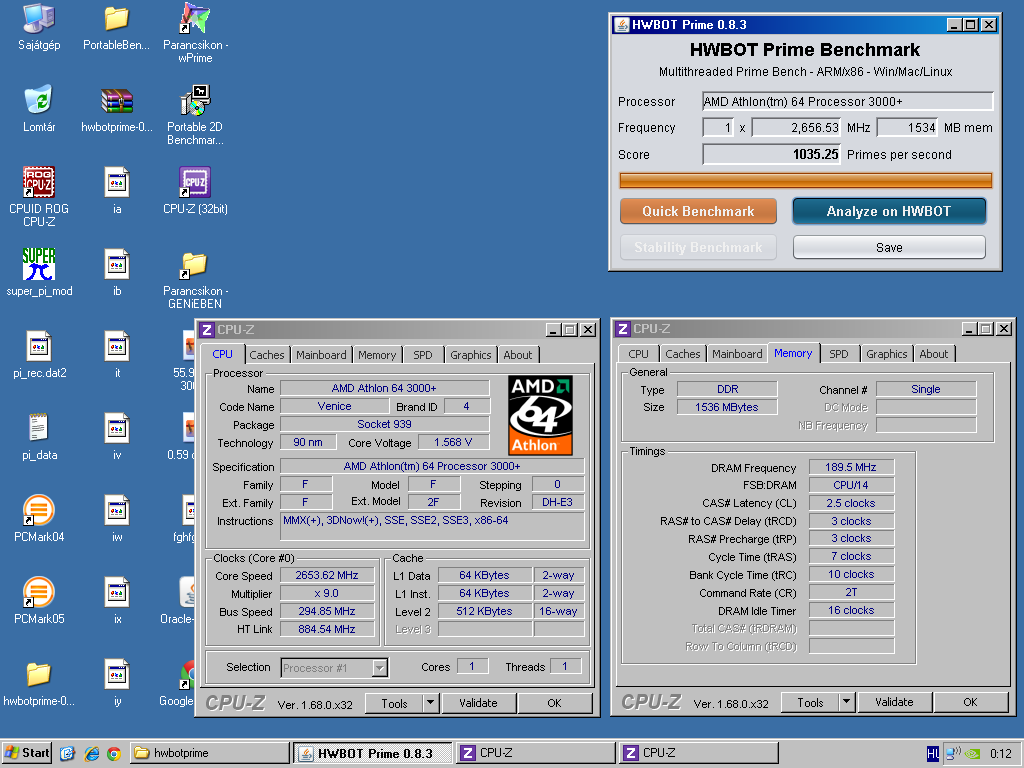
Task: Expand Tools dropdown arrow in Memory CPU-Z window
Action: 846,702
